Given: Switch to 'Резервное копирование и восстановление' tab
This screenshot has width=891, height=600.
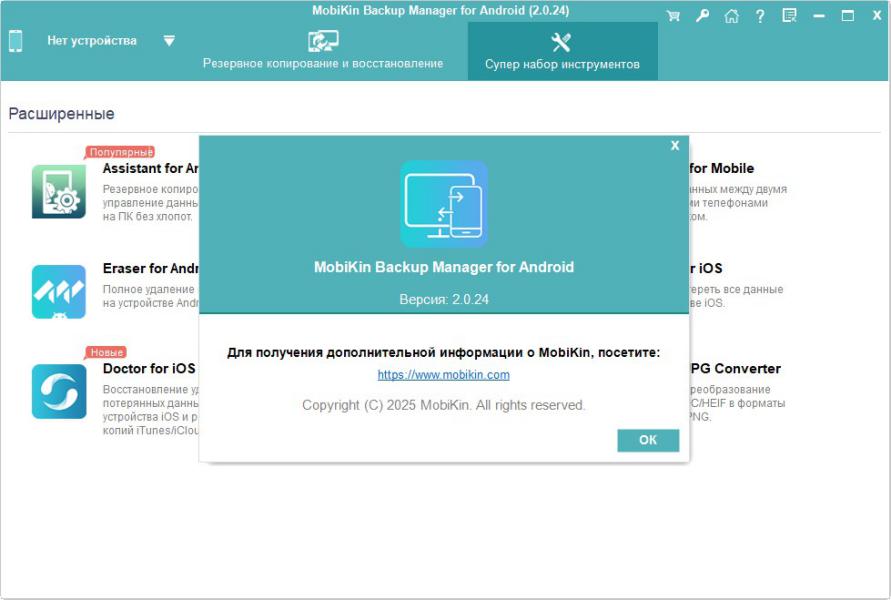Looking at the screenshot, I should tap(323, 51).
